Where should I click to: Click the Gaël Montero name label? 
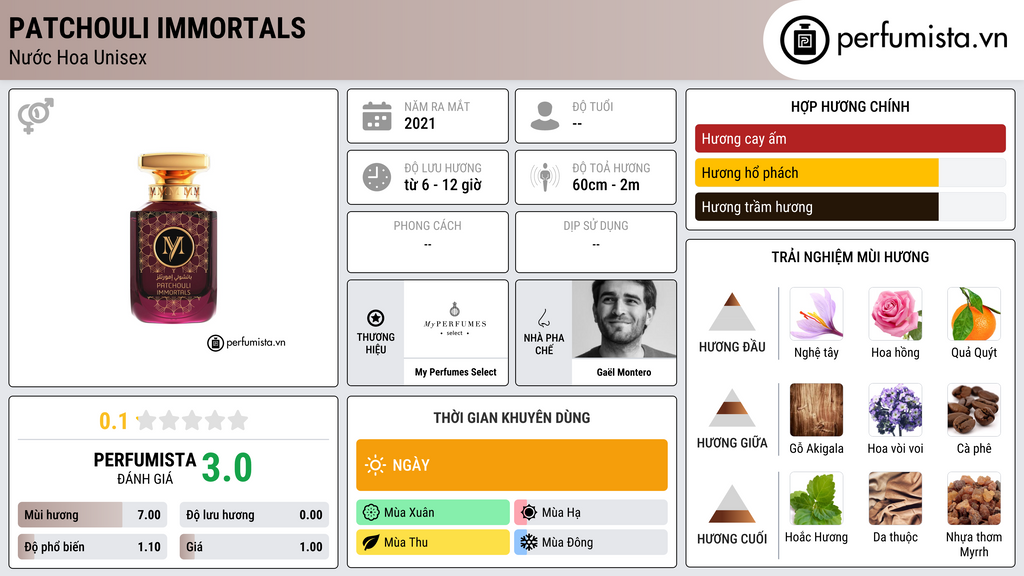pos(624,372)
